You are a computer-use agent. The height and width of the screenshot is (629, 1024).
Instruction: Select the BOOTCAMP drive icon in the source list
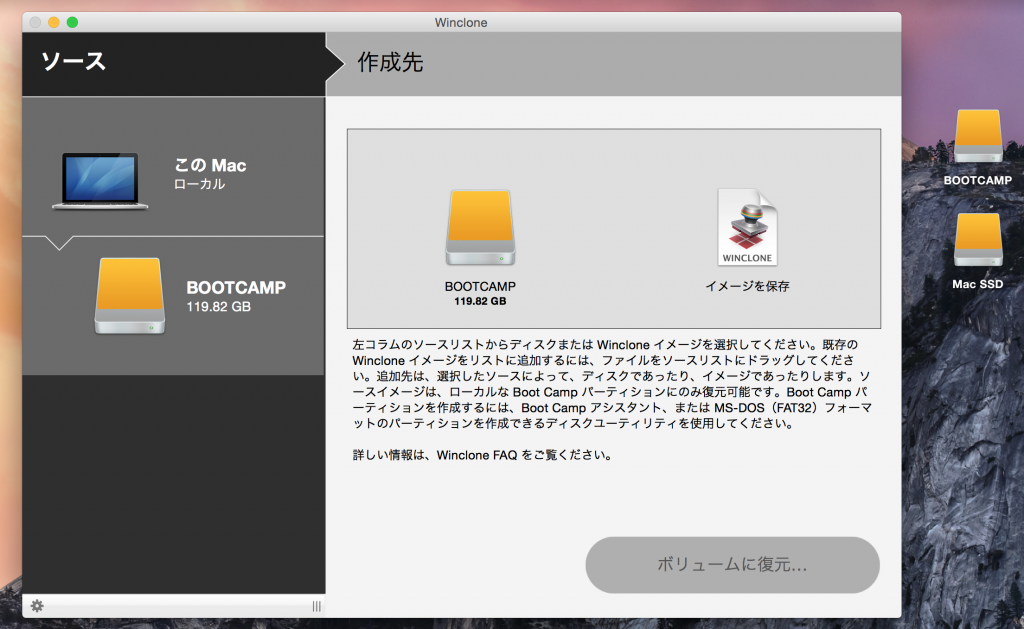(x=129, y=296)
